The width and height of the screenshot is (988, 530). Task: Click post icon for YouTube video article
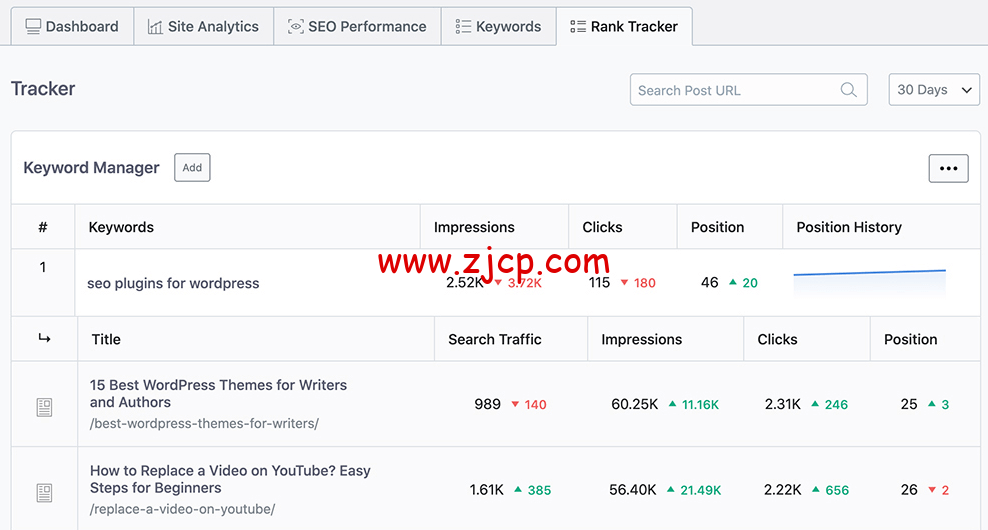[x=44, y=492]
